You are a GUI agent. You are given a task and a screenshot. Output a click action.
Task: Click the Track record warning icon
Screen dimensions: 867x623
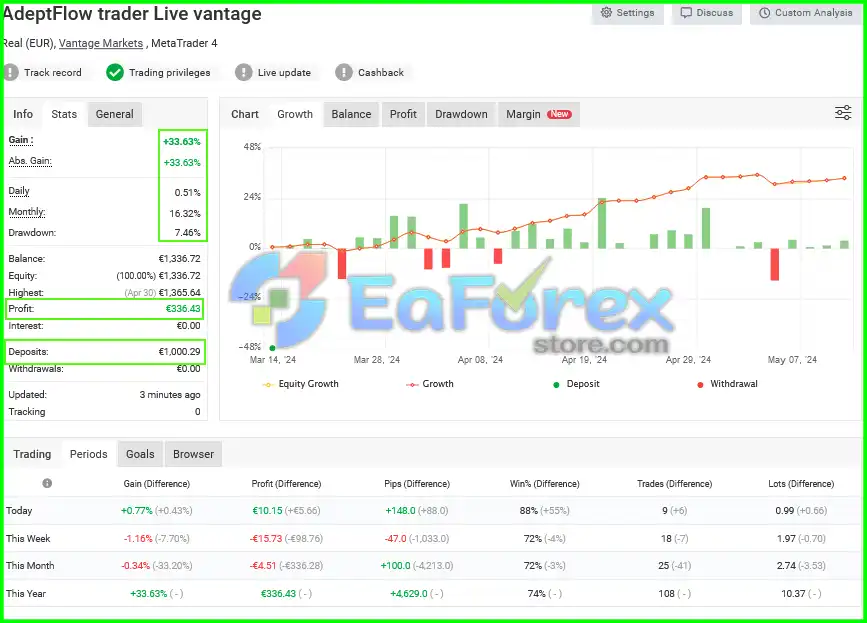coord(11,72)
